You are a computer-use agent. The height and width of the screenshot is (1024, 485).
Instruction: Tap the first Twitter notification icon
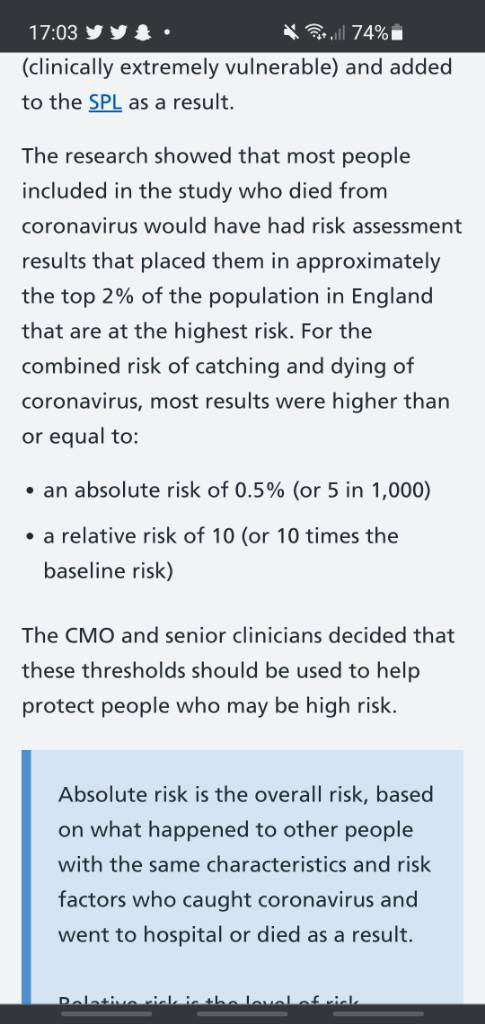coord(95,32)
